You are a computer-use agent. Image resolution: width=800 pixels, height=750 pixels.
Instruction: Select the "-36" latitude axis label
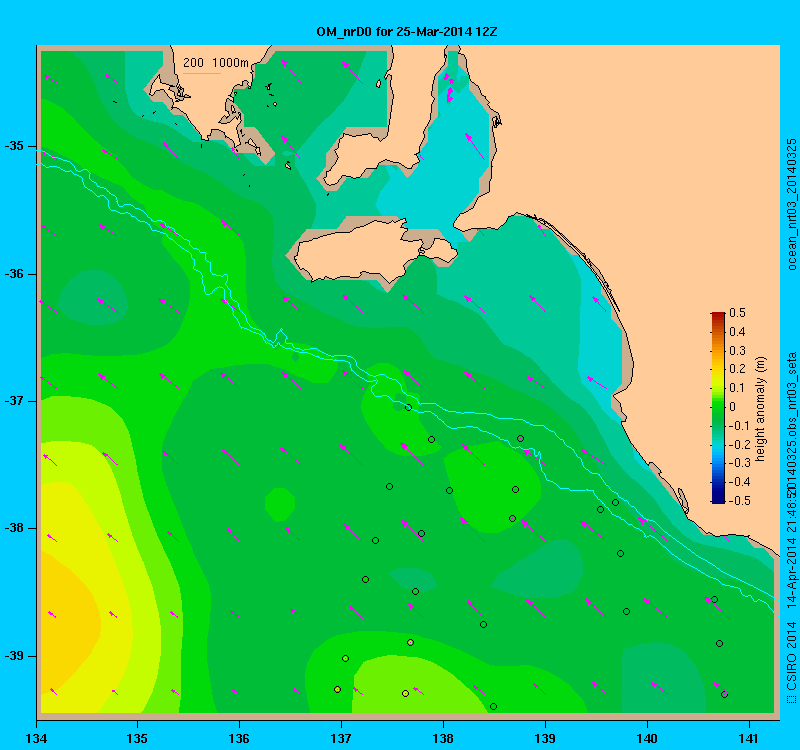pos(14,274)
